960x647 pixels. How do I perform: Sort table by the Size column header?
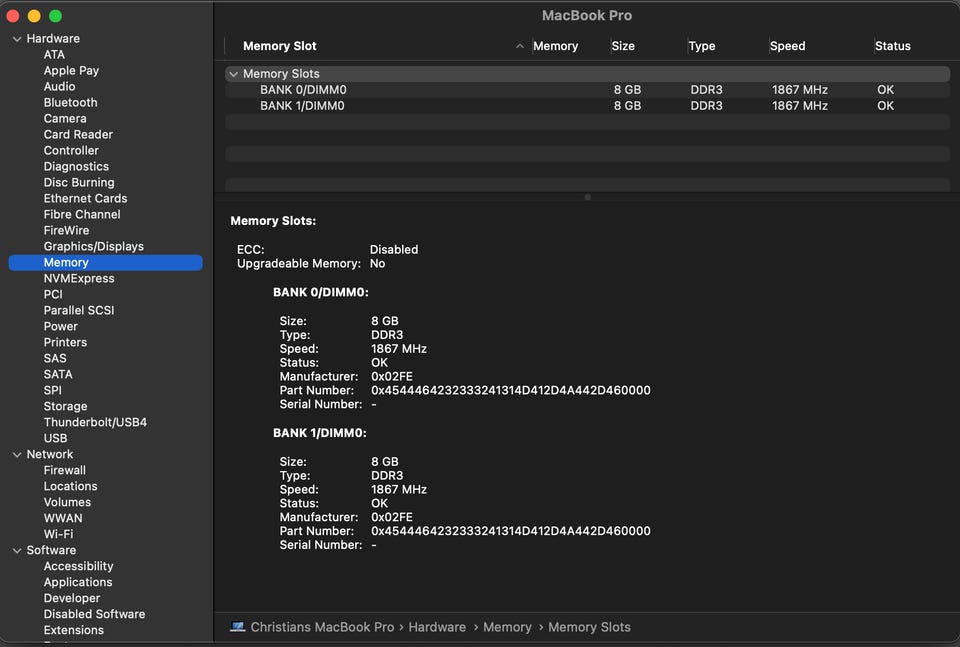[x=623, y=46]
